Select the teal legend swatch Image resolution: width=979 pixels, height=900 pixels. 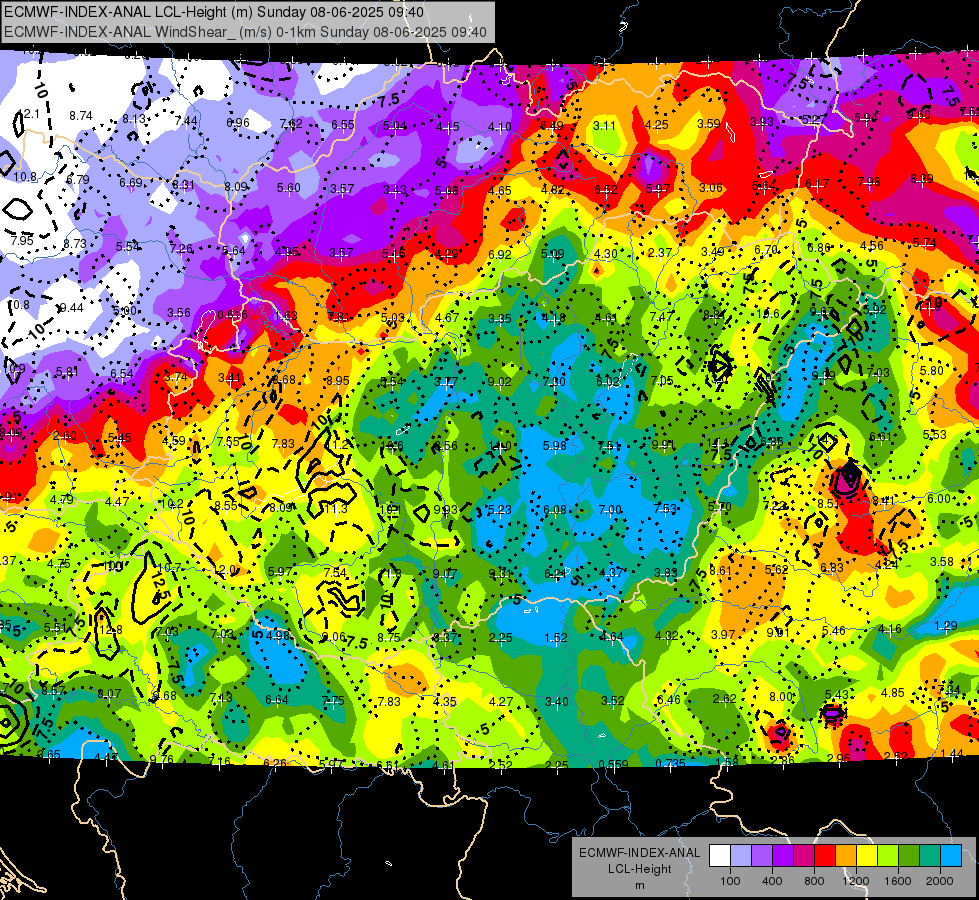coord(929,855)
